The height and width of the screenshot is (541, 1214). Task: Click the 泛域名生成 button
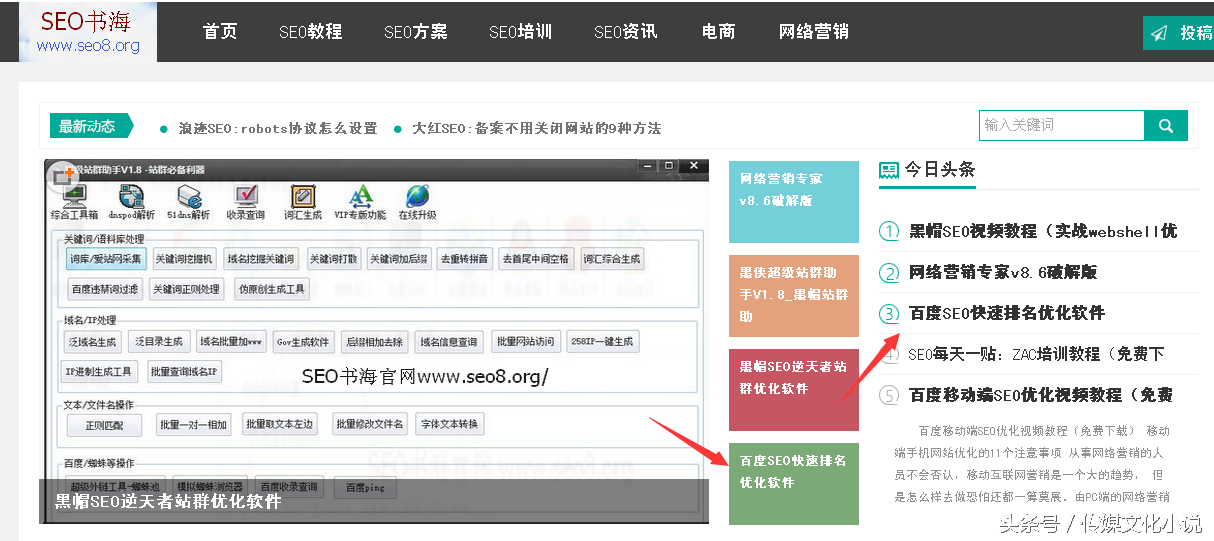[92, 342]
